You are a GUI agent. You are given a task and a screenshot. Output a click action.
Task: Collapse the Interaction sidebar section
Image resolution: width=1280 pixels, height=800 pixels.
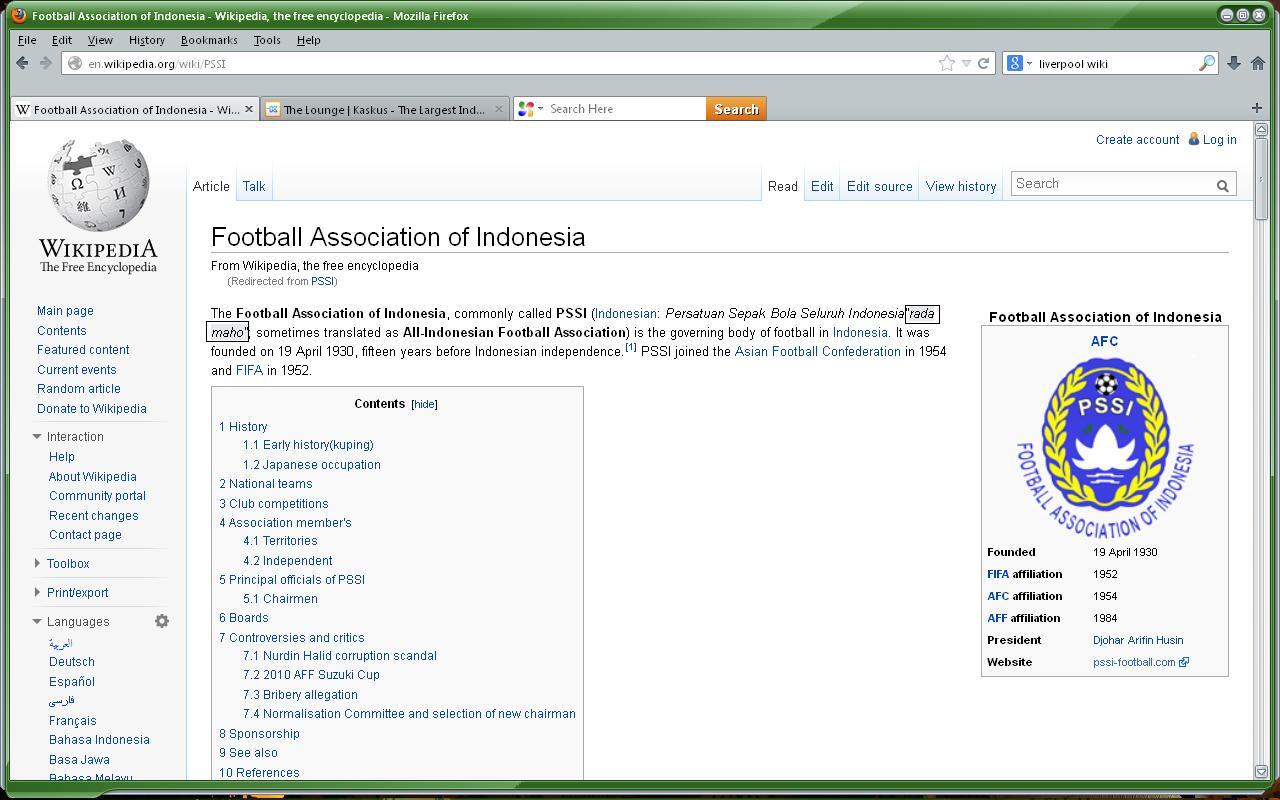37,437
